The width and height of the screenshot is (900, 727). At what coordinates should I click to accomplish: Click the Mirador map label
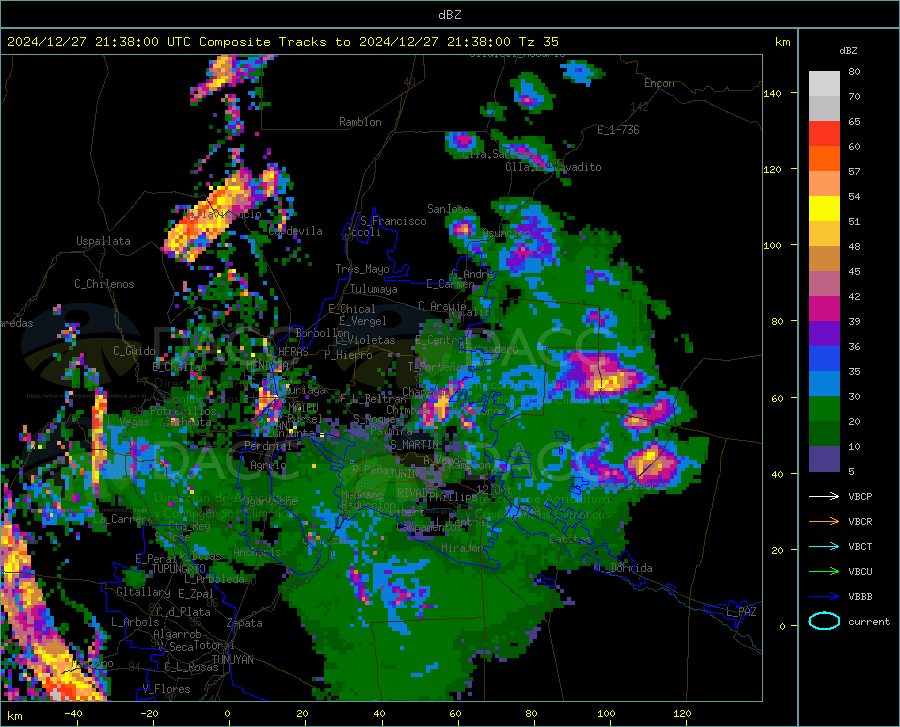[462, 548]
